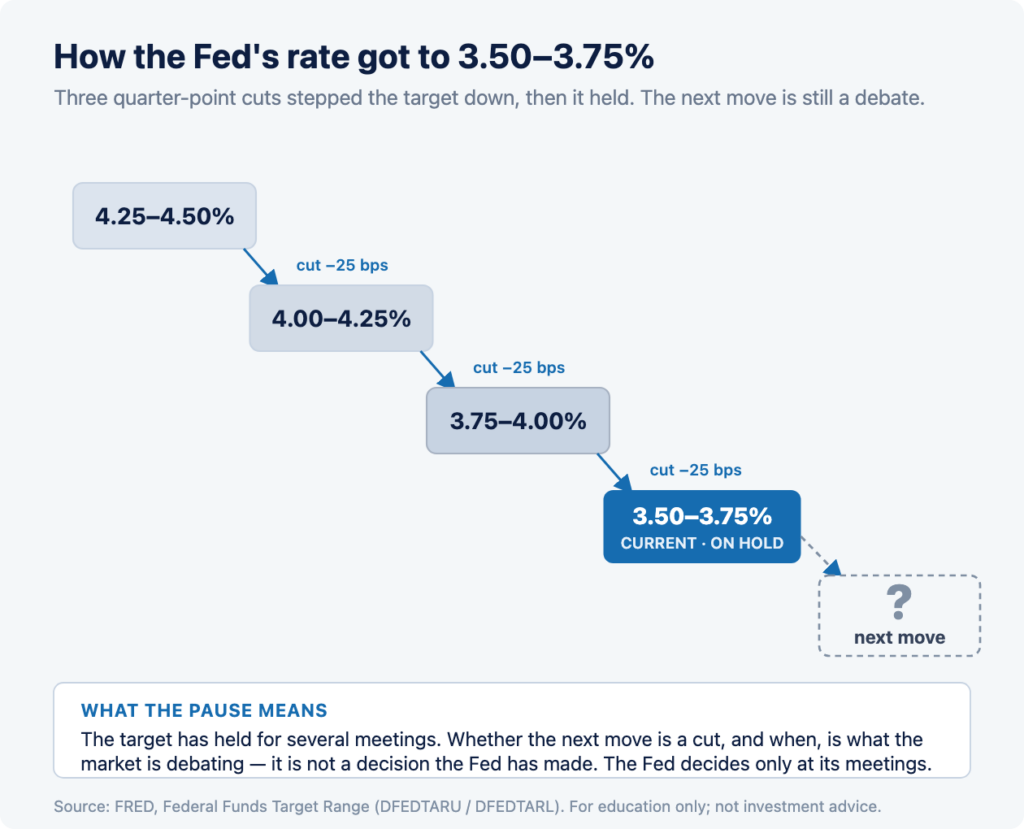Click the arrow pointing to 3.75–4.00%
The image size is (1024, 829).
point(438,369)
